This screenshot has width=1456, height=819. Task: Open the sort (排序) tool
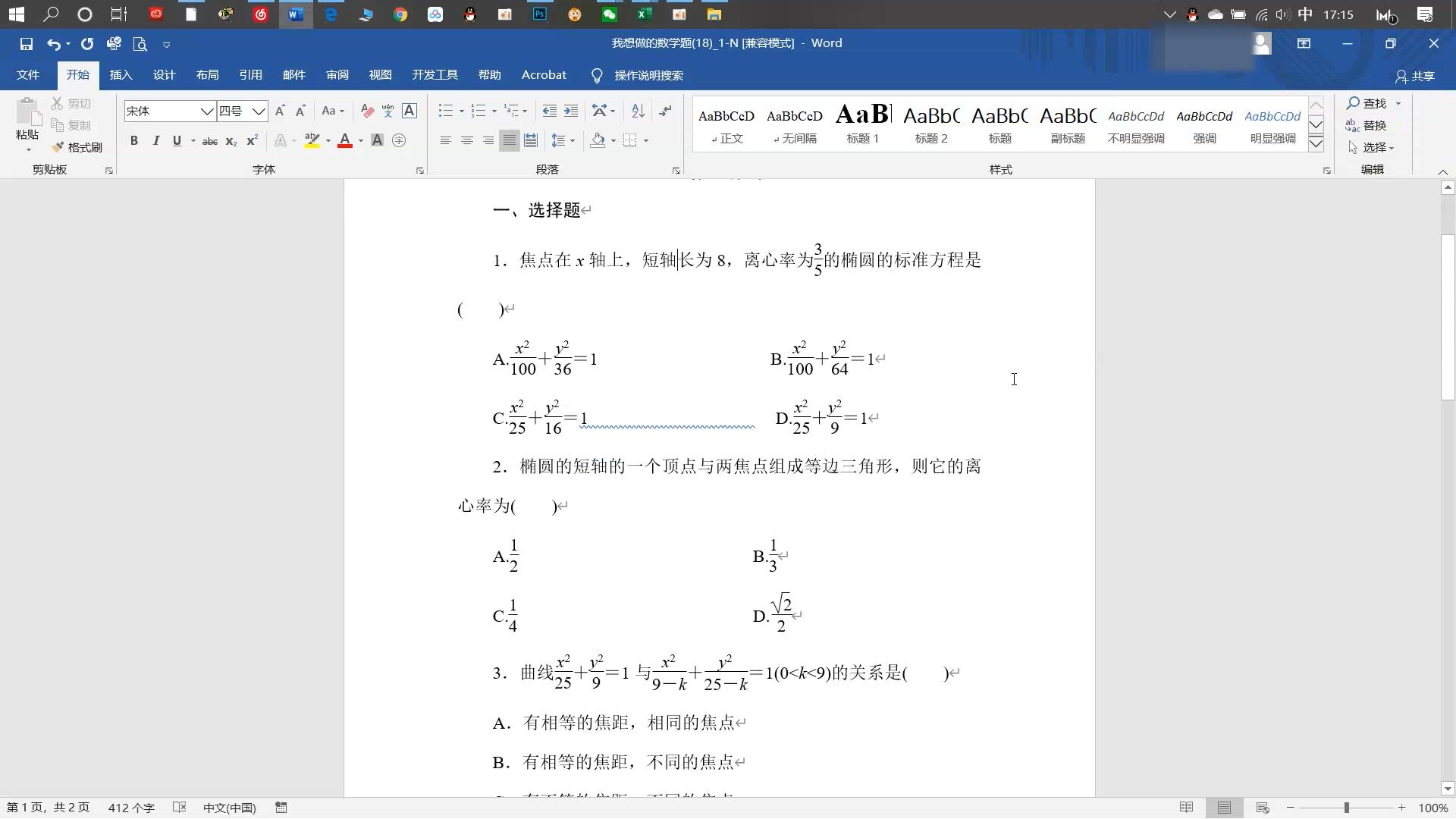point(636,111)
